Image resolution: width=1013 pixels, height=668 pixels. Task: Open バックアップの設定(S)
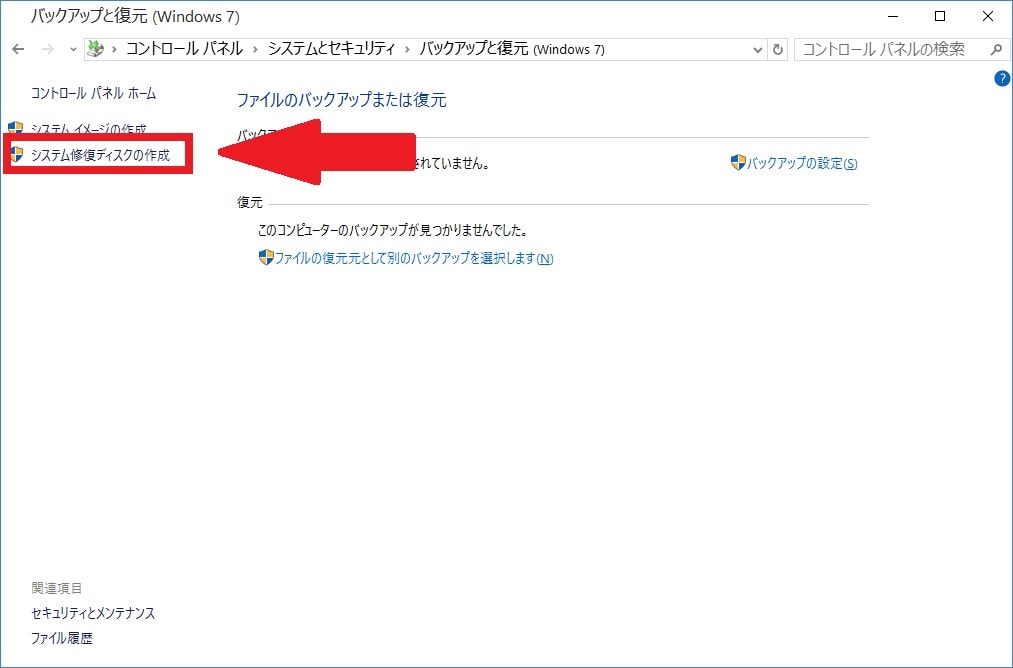(802, 163)
